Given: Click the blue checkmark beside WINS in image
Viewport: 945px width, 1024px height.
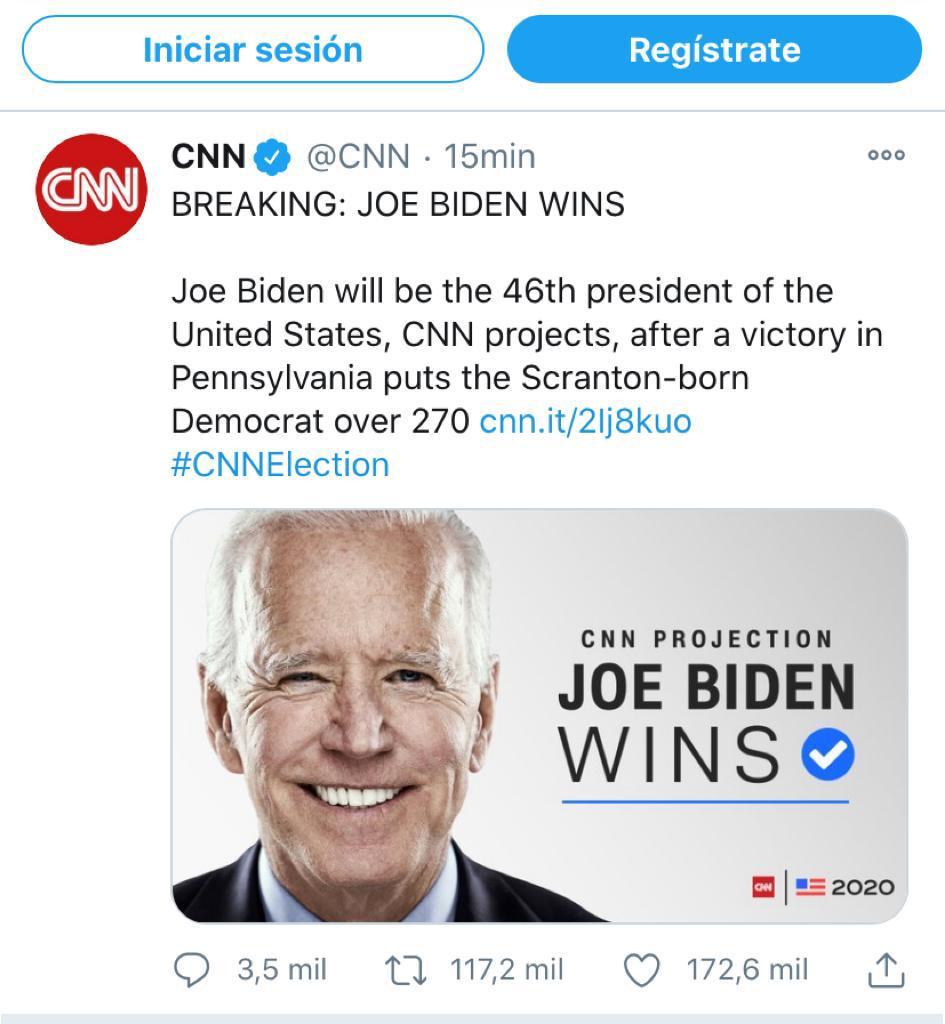Looking at the screenshot, I should (828, 754).
